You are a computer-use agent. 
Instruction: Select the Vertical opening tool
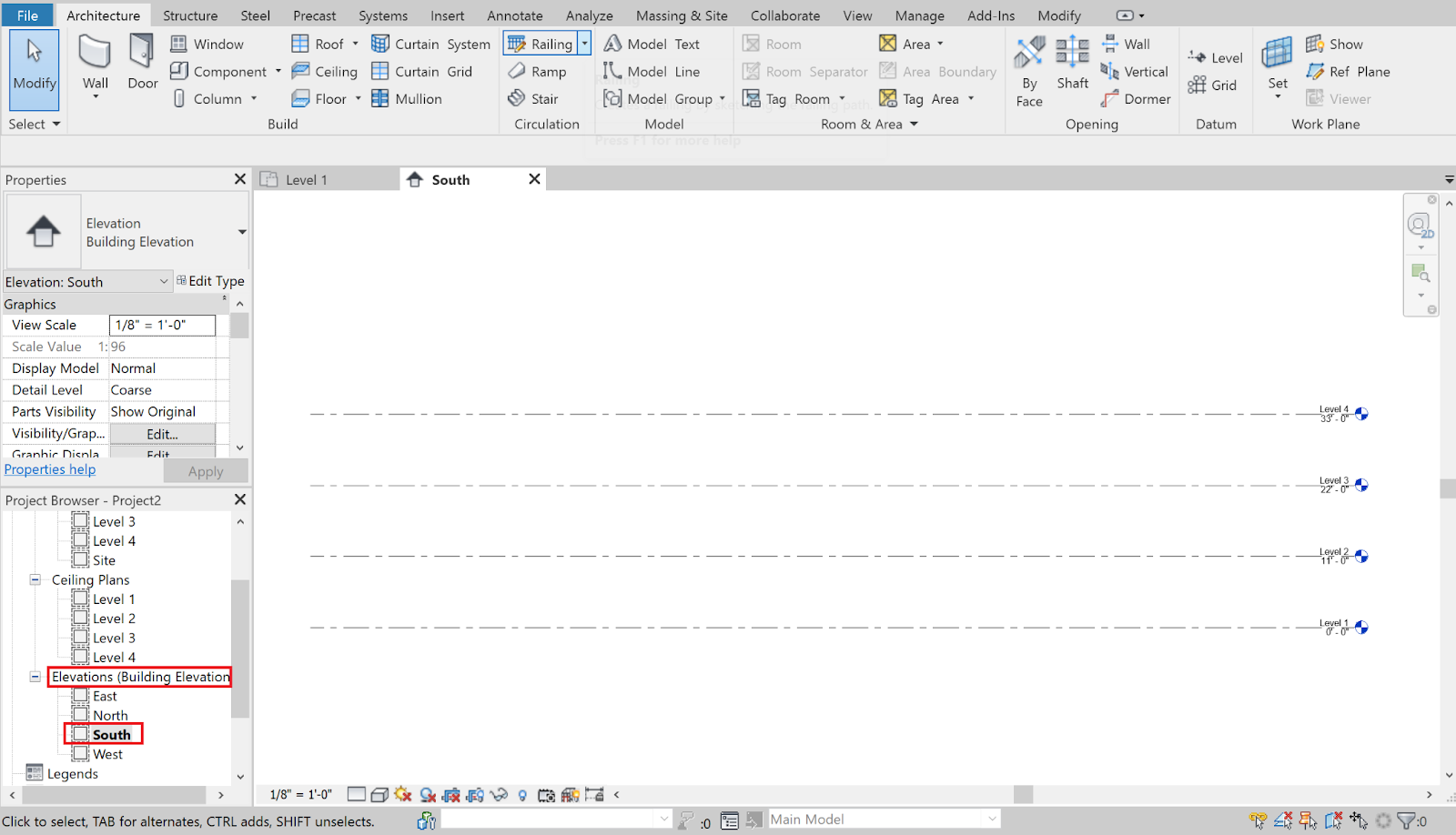pyautogui.click(x=1134, y=71)
